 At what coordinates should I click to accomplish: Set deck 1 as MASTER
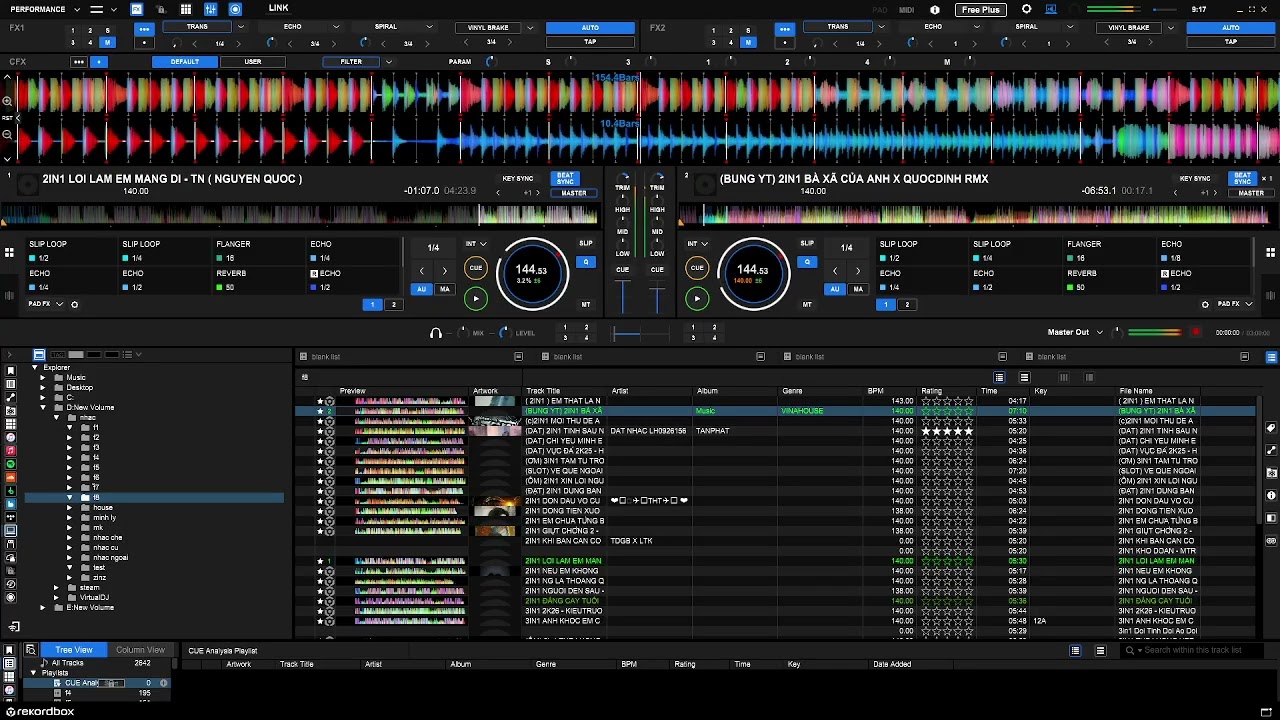tap(574, 193)
